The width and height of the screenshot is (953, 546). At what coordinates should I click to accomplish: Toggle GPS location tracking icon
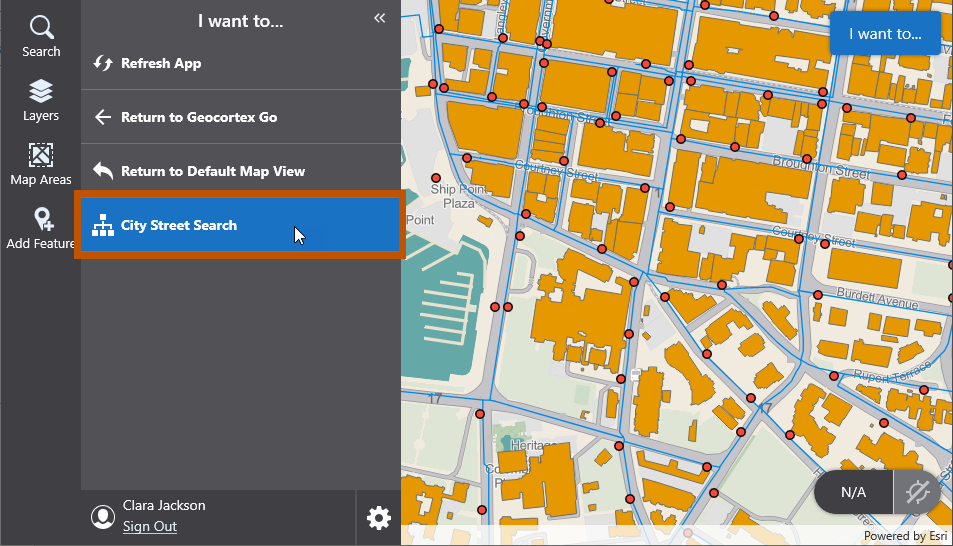pyautogui.click(x=915, y=492)
